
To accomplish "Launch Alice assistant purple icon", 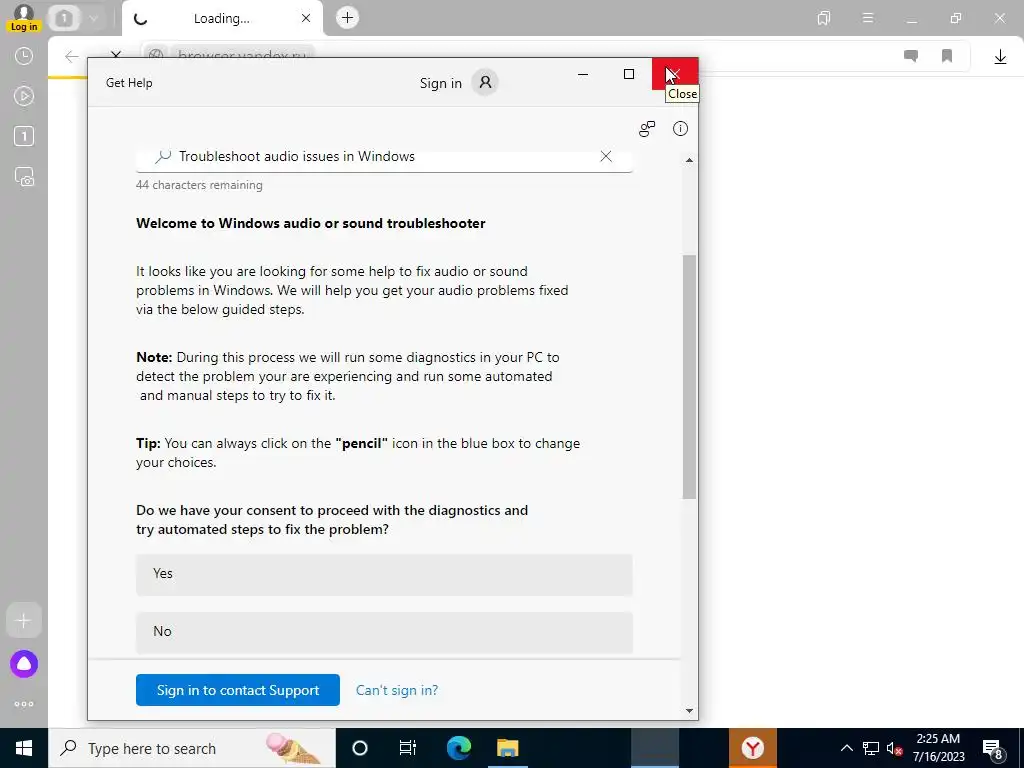I will click(24, 664).
